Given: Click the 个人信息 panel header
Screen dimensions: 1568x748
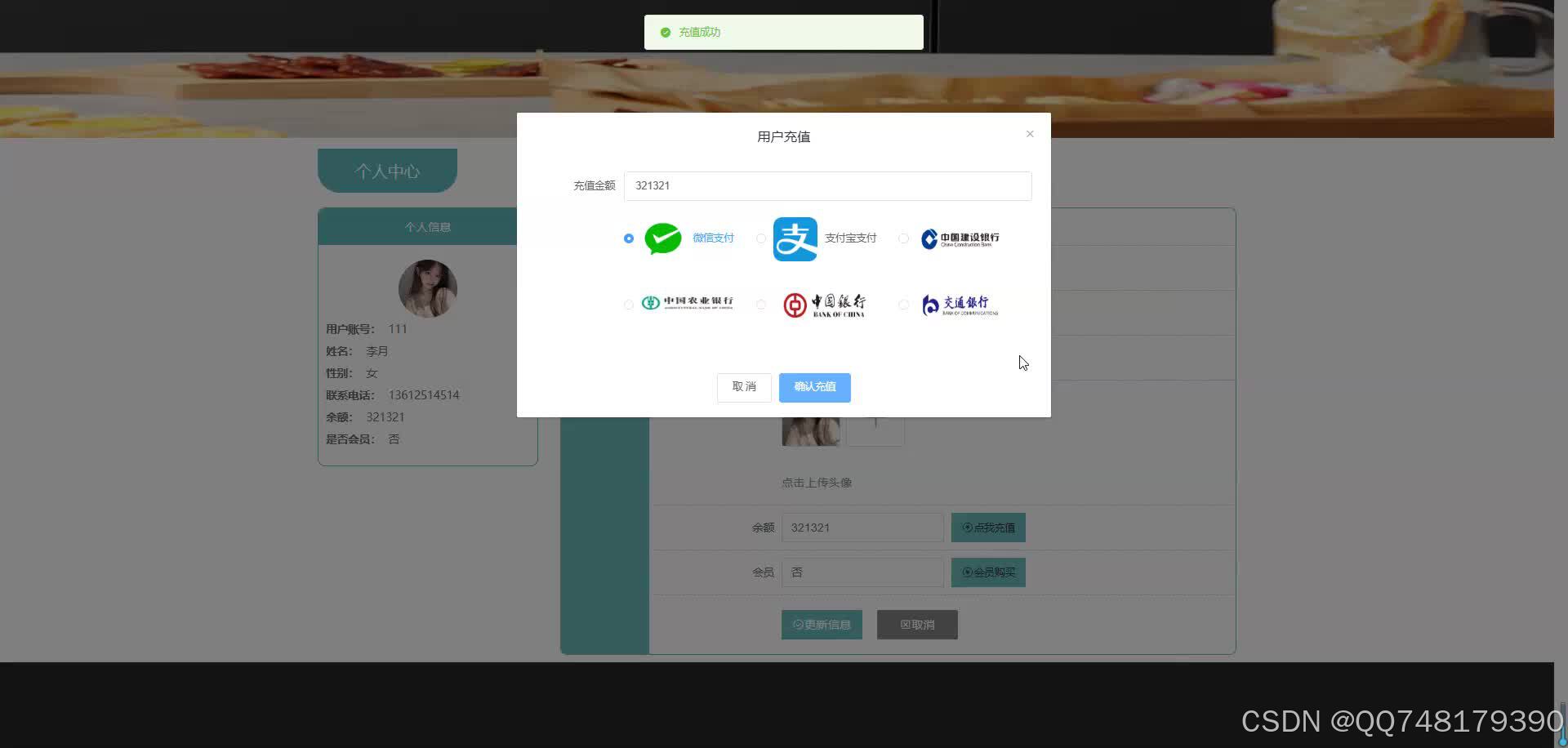Looking at the screenshot, I should (428, 226).
